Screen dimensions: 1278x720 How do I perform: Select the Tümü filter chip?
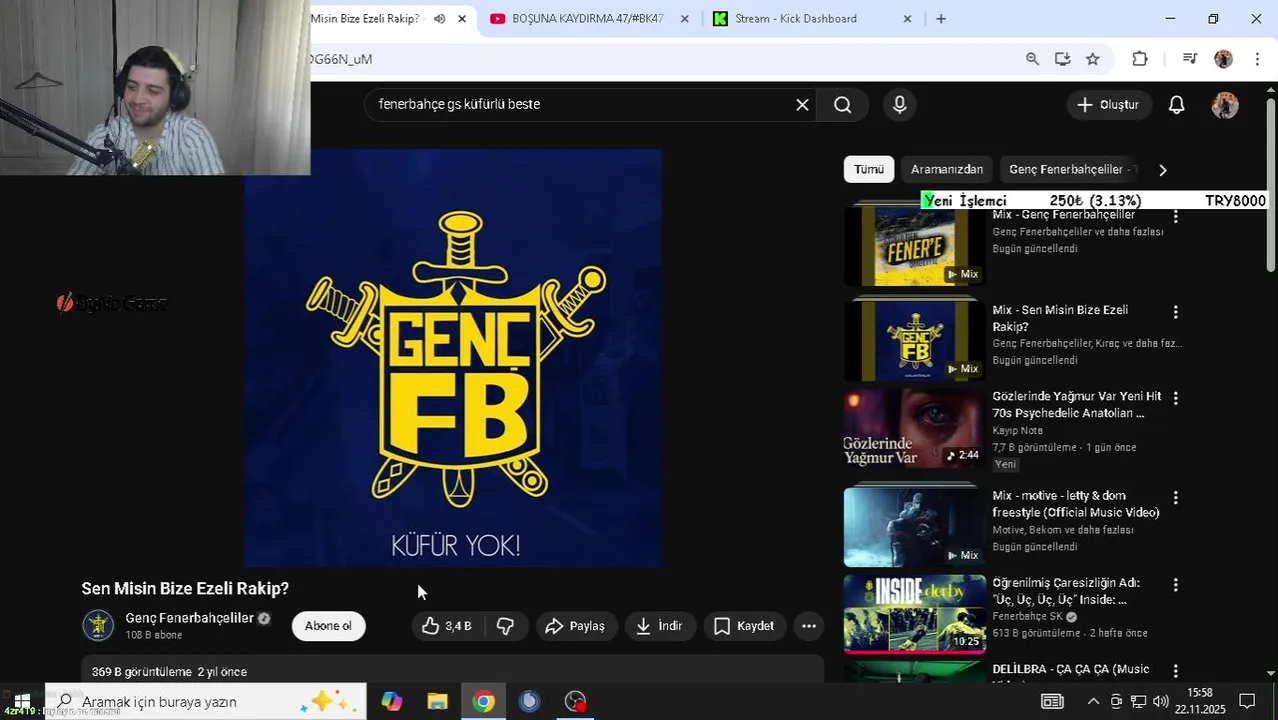point(869,170)
